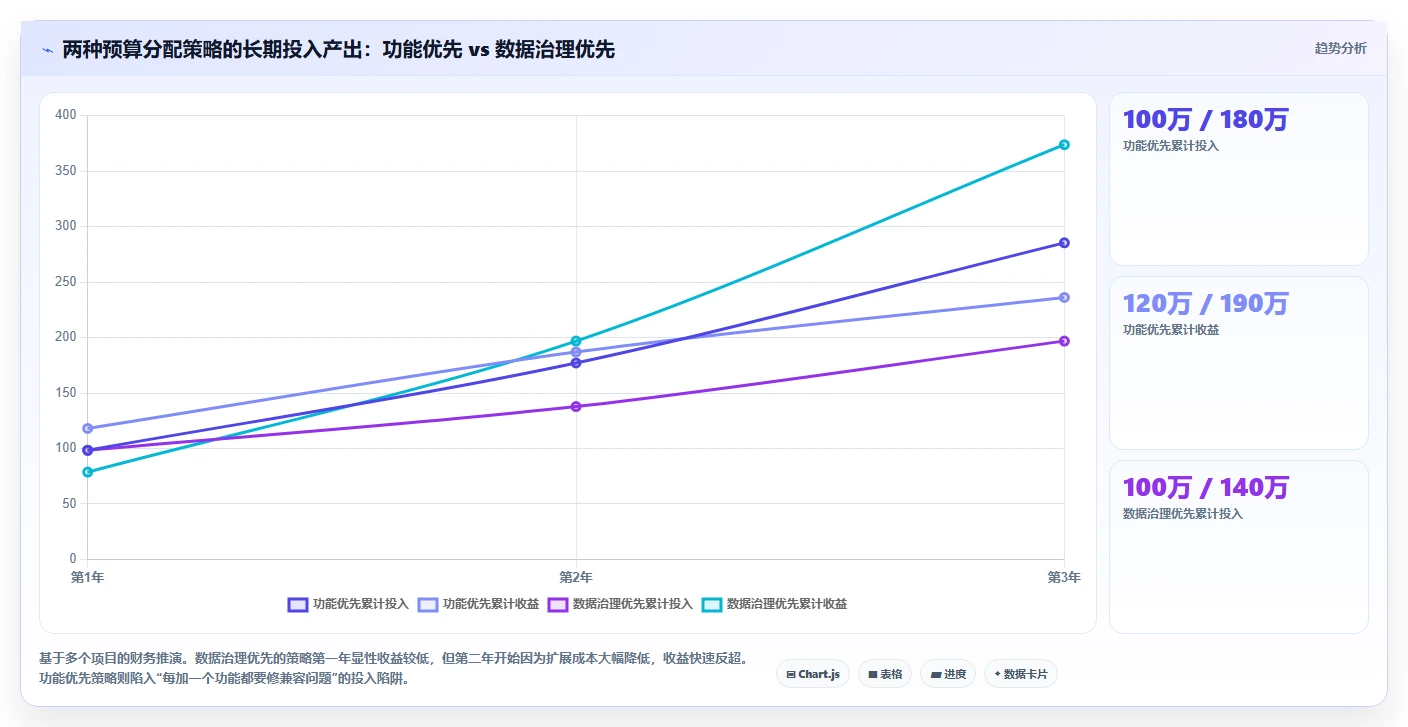Select 功能优先累计收益 data point at 第1年
This screenshot has width=1408, height=727.
click(x=88, y=428)
